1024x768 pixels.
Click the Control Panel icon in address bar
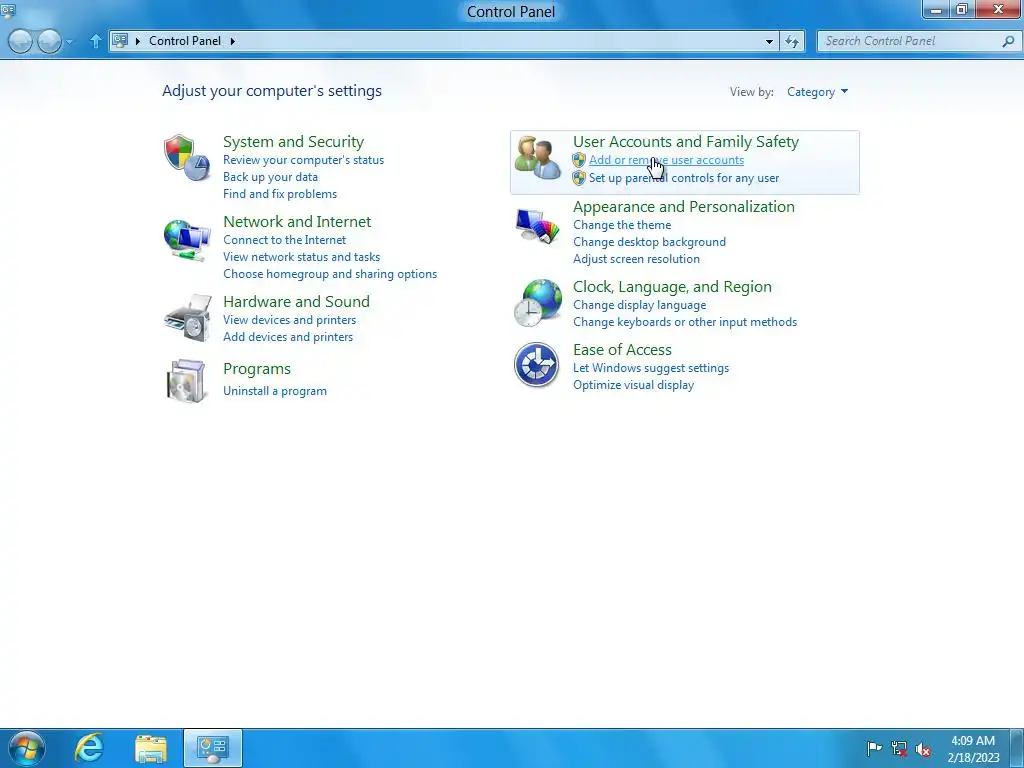pyautogui.click(x=120, y=40)
